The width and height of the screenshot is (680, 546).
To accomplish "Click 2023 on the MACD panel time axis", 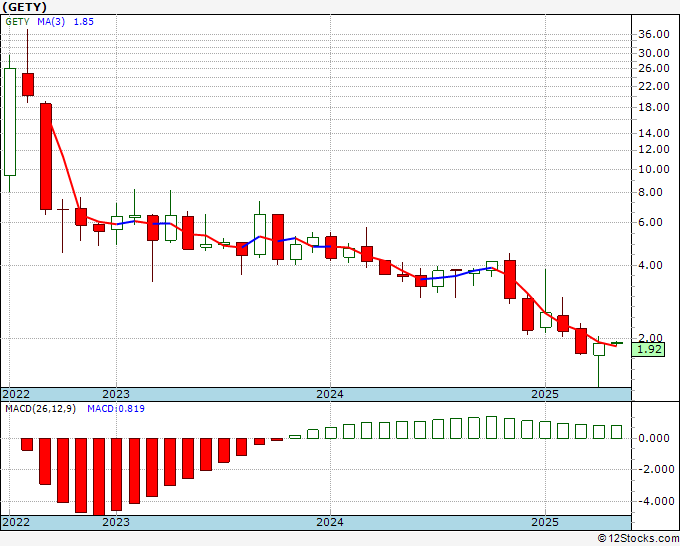I will pyautogui.click(x=116, y=522).
